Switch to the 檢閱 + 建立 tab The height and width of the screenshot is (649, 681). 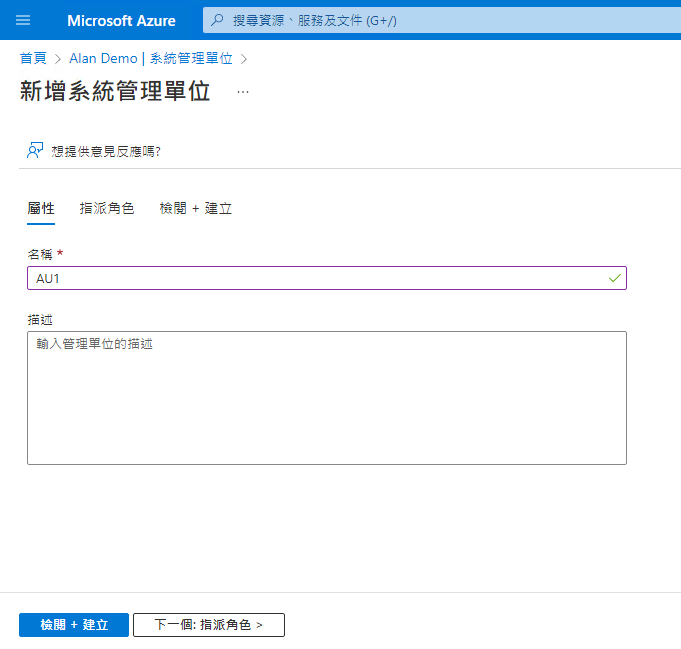pos(195,209)
